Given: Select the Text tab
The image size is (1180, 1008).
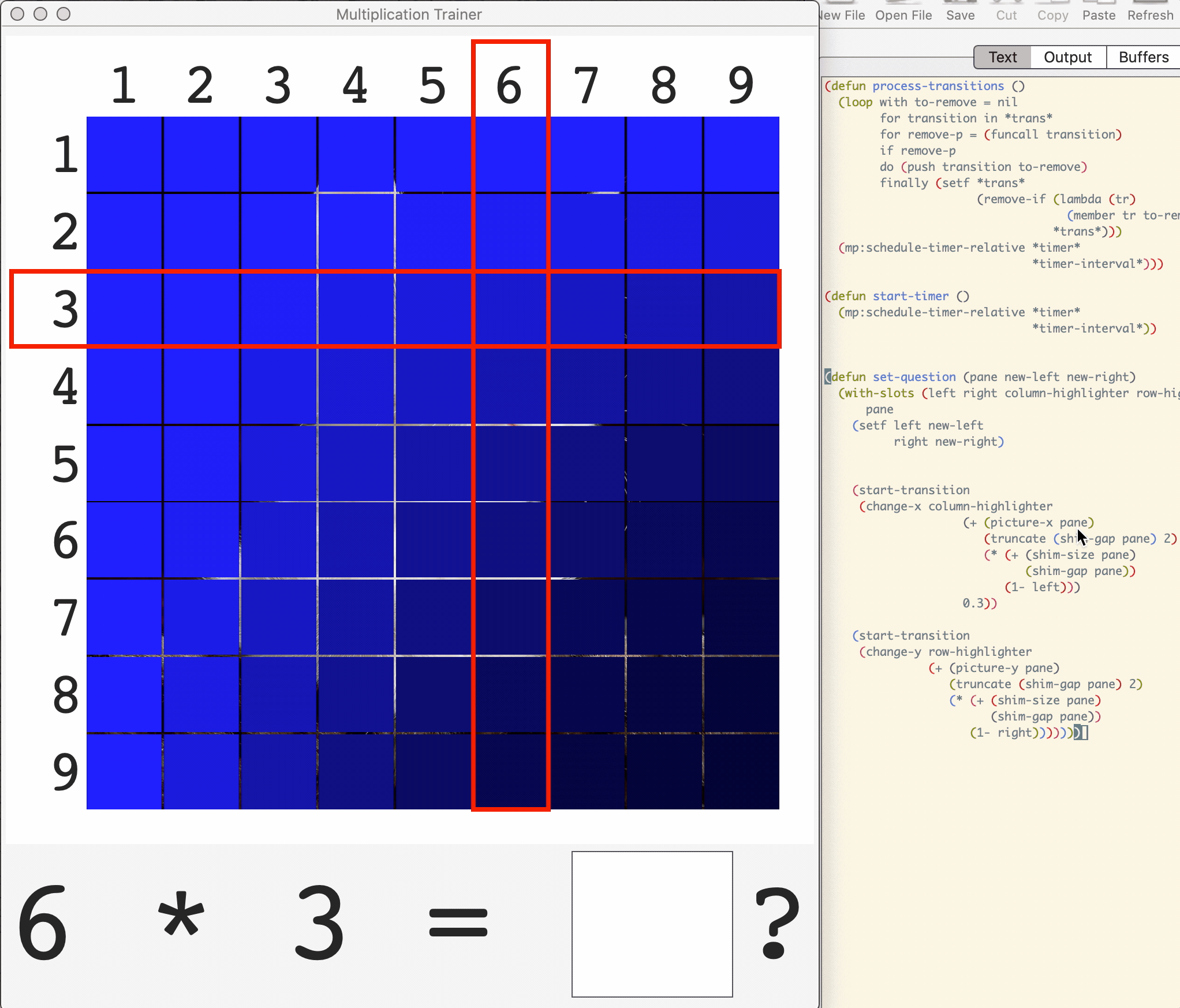Looking at the screenshot, I should (1002, 57).
